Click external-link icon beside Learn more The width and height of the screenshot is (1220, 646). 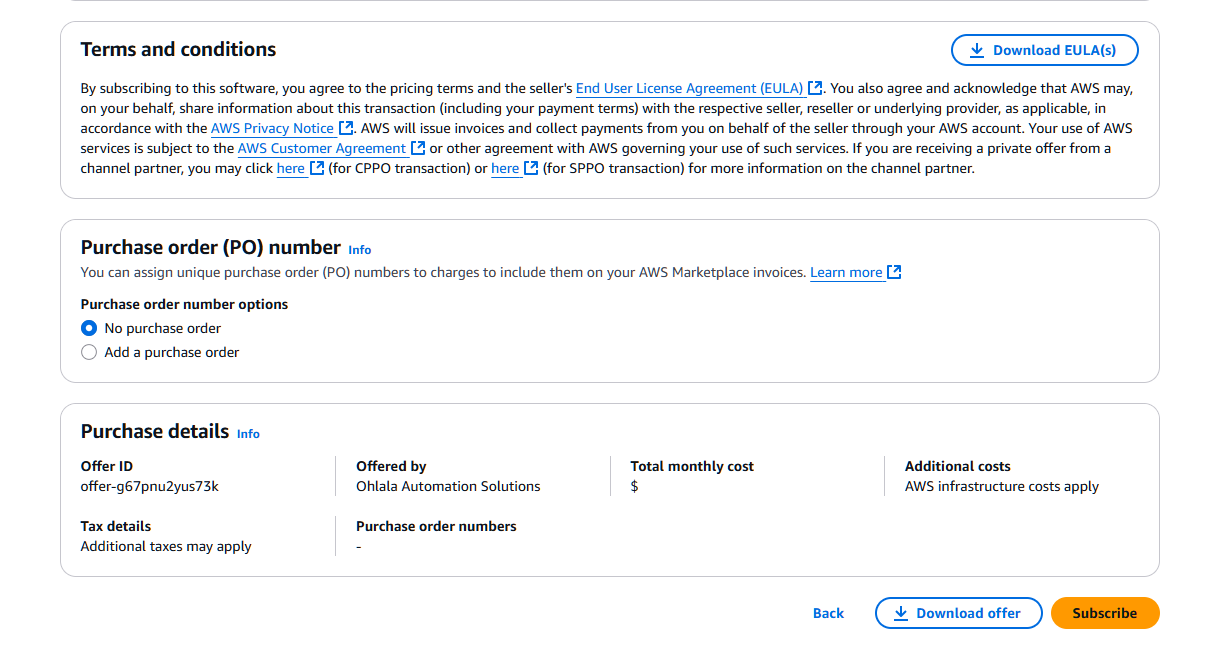pyautogui.click(x=894, y=273)
